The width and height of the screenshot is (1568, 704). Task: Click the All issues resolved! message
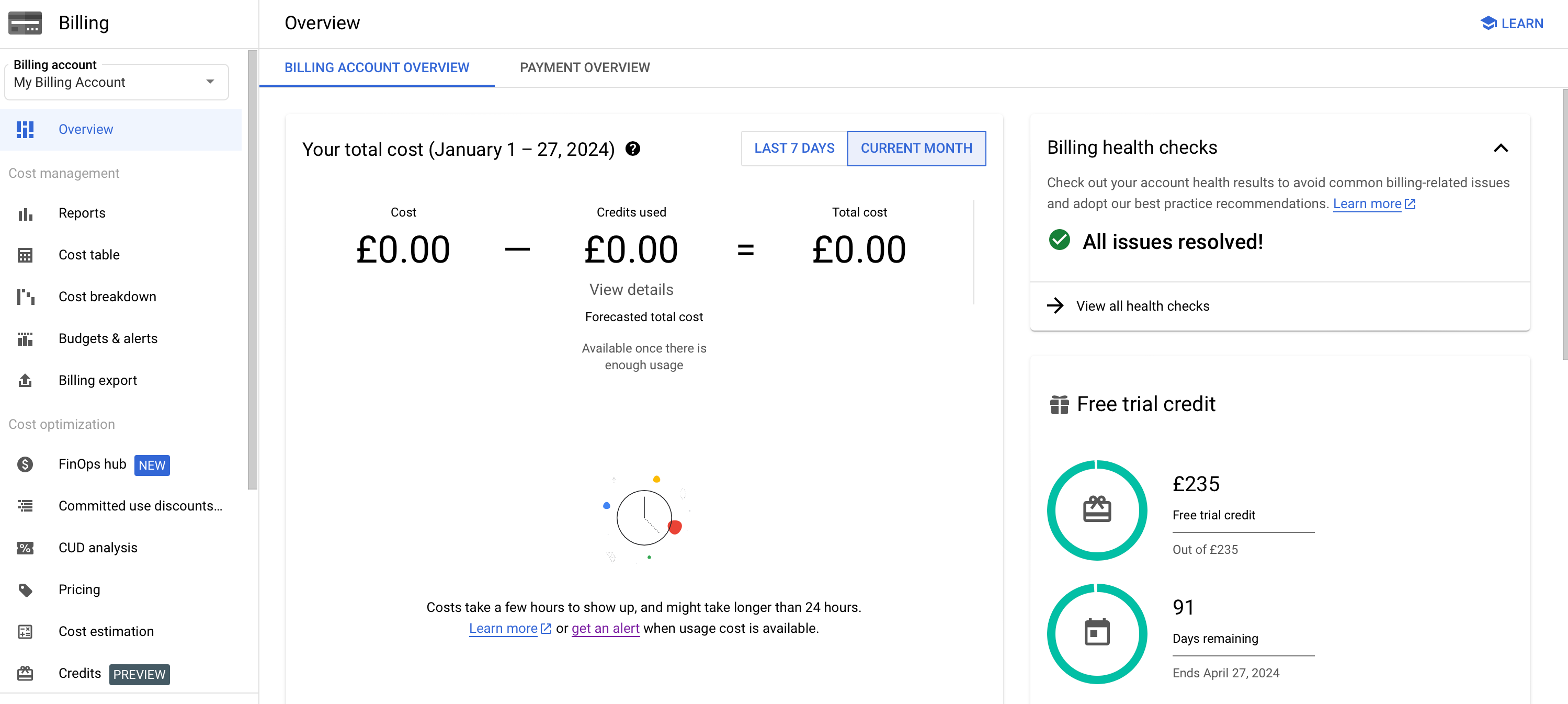[x=1173, y=242]
